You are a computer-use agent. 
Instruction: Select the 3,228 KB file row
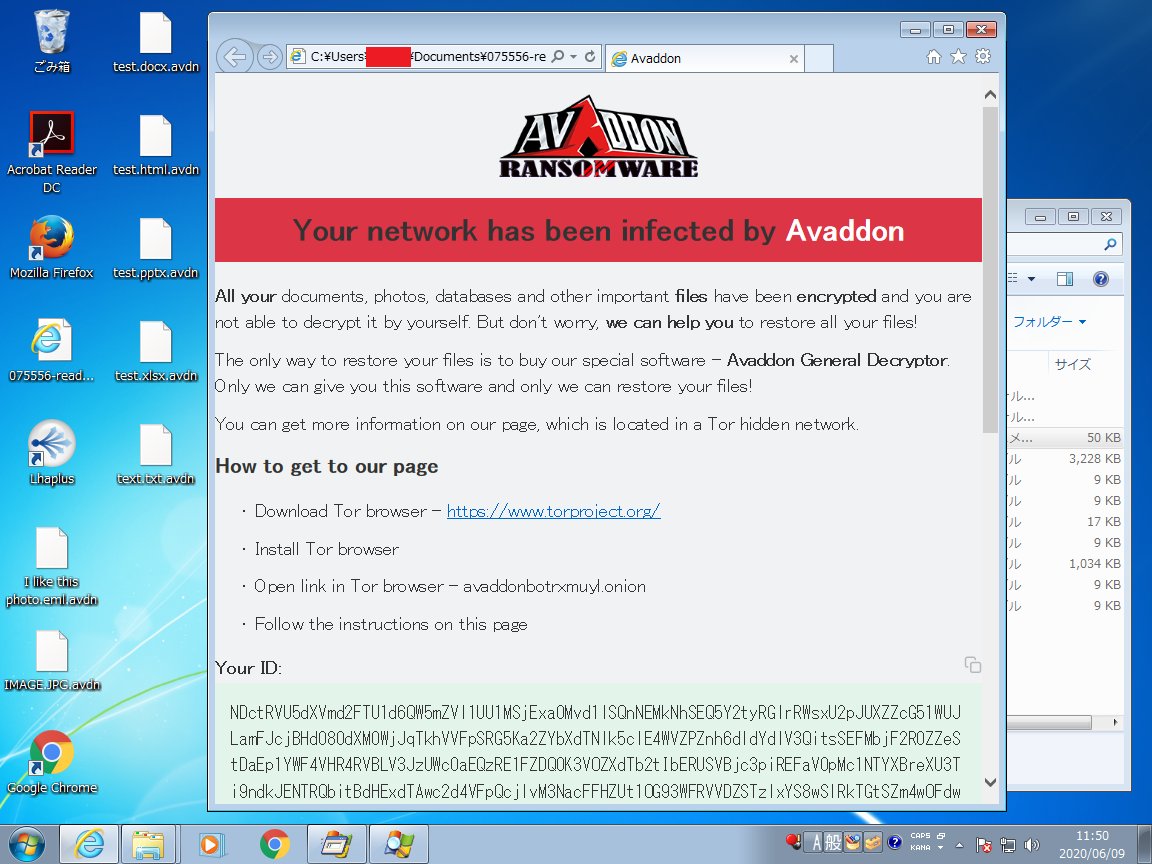click(x=1065, y=458)
